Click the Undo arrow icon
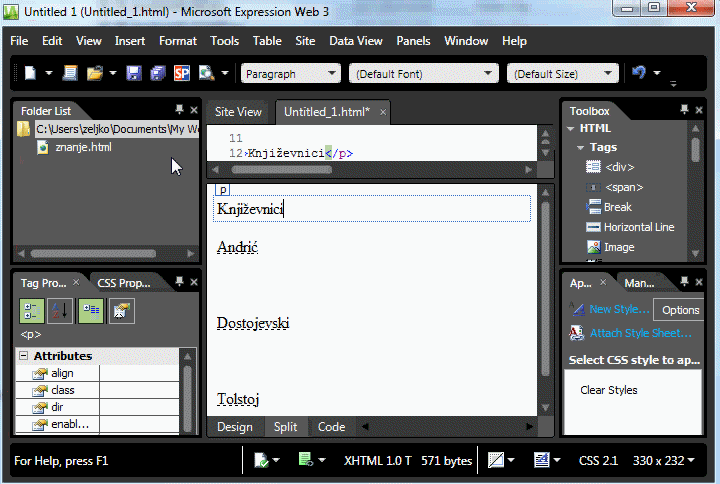The height and width of the screenshot is (484, 720). click(x=639, y=73)
